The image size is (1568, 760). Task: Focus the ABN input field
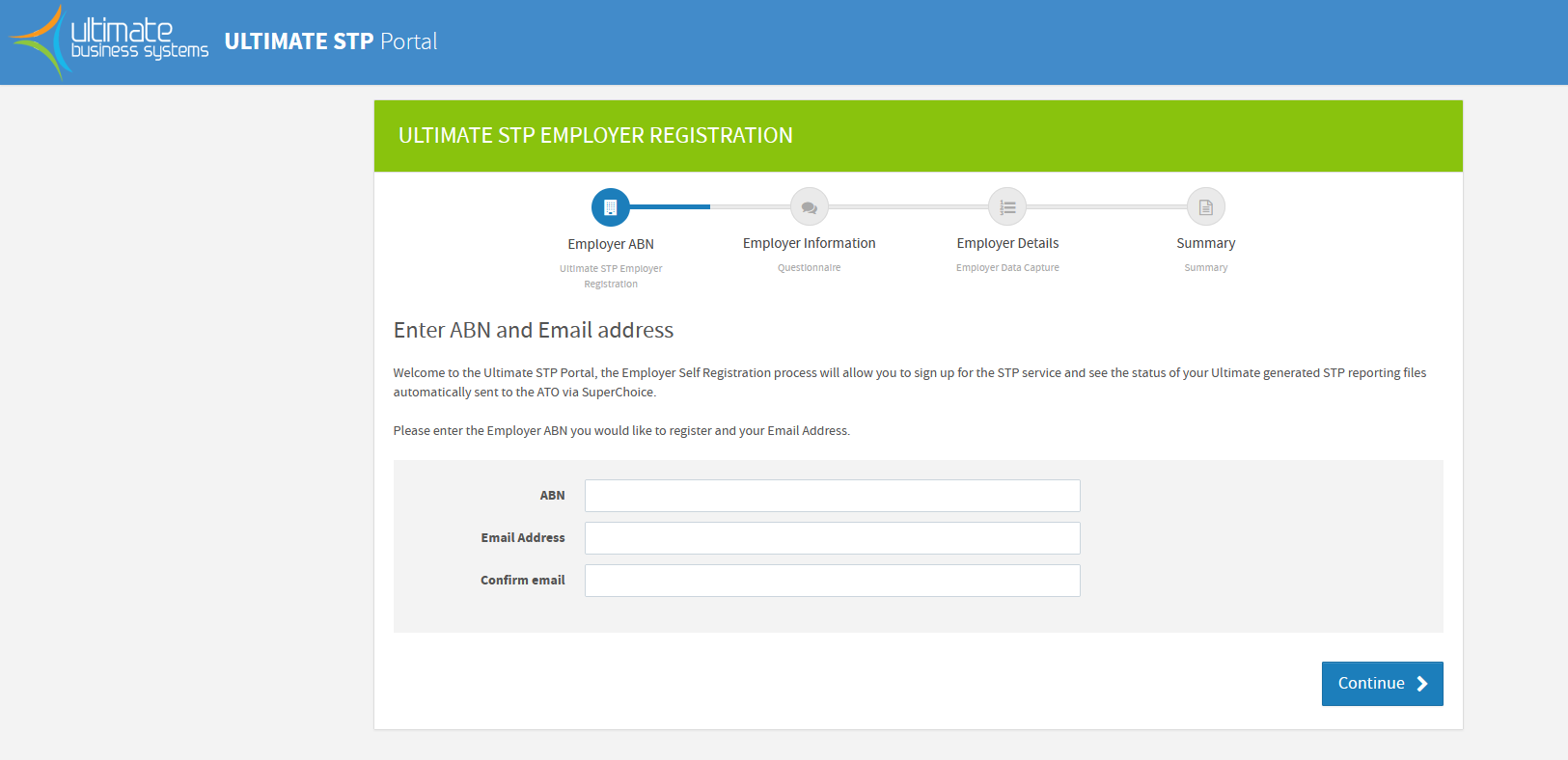833,496
